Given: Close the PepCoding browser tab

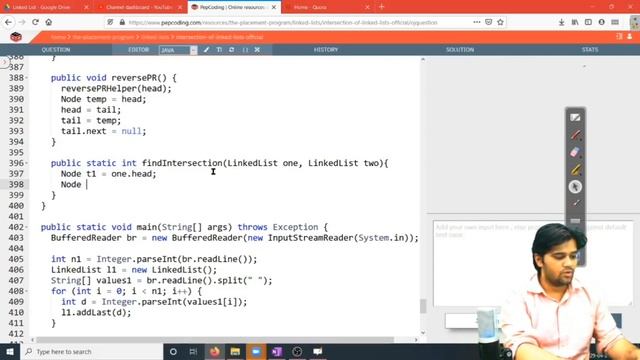Looking at the screenshot, I should pos(274,7).
